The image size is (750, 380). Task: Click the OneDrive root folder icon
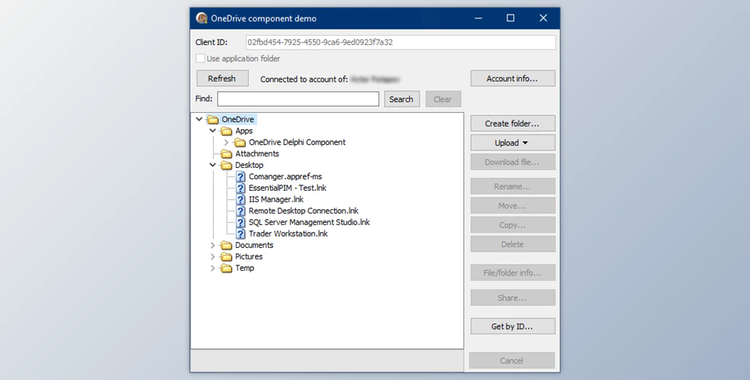pos(213,120)
